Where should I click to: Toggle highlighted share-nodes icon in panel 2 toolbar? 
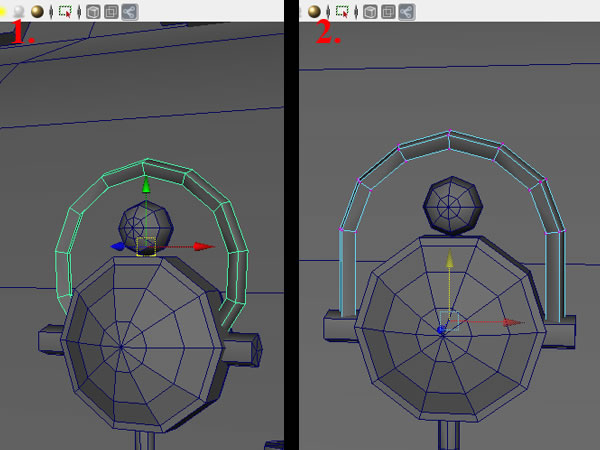coord(407,12)
